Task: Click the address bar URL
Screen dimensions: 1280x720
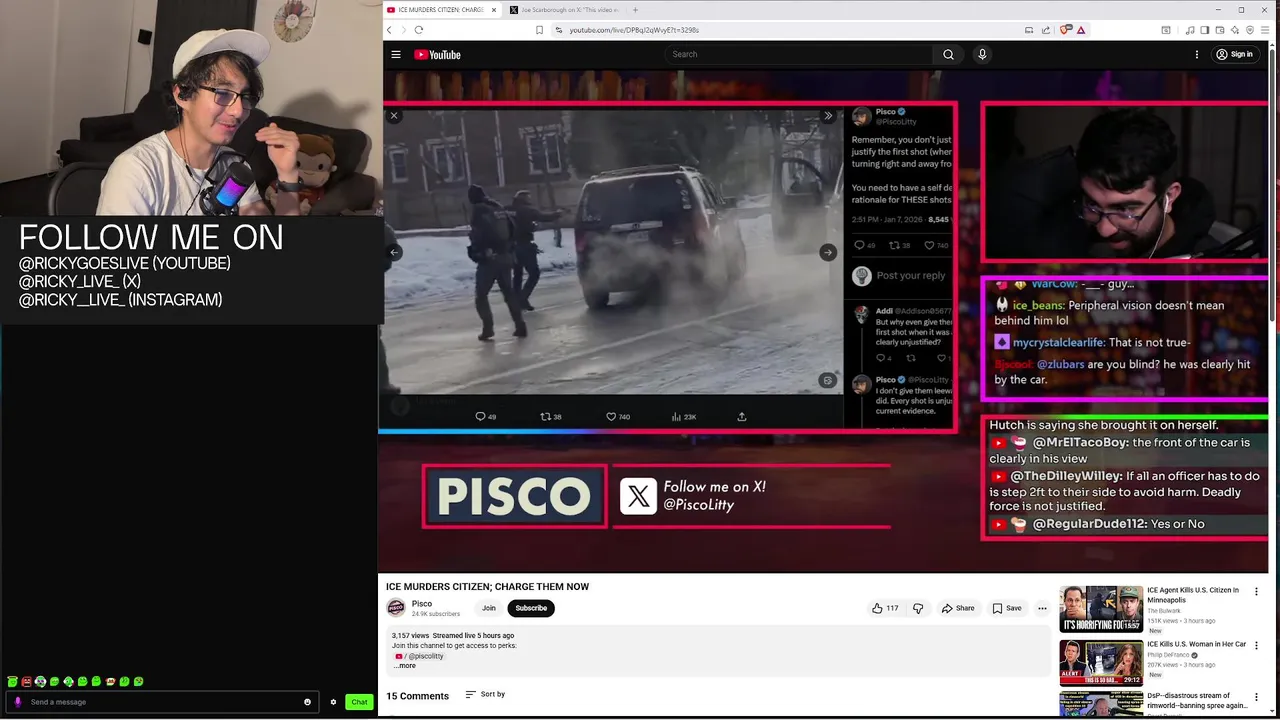Action: tap(634, 30)
